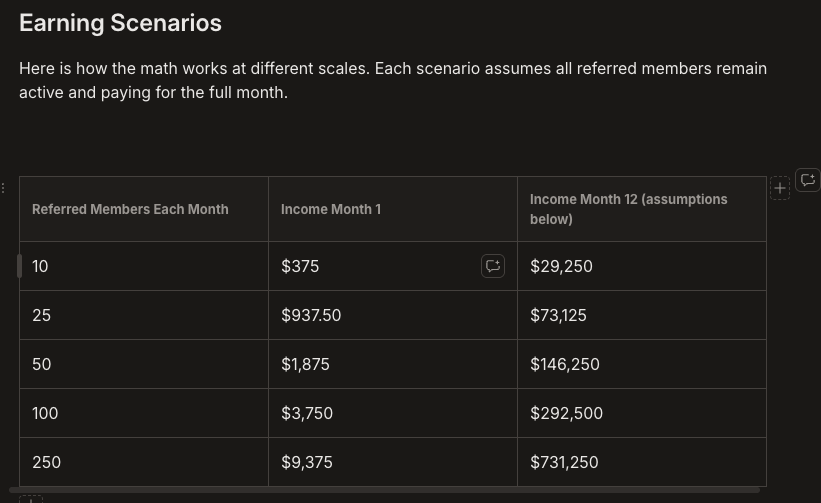821x503 pixels.
Task: Click the $146,250 cell
Action: pyautogui.click(x=642, y=364)
